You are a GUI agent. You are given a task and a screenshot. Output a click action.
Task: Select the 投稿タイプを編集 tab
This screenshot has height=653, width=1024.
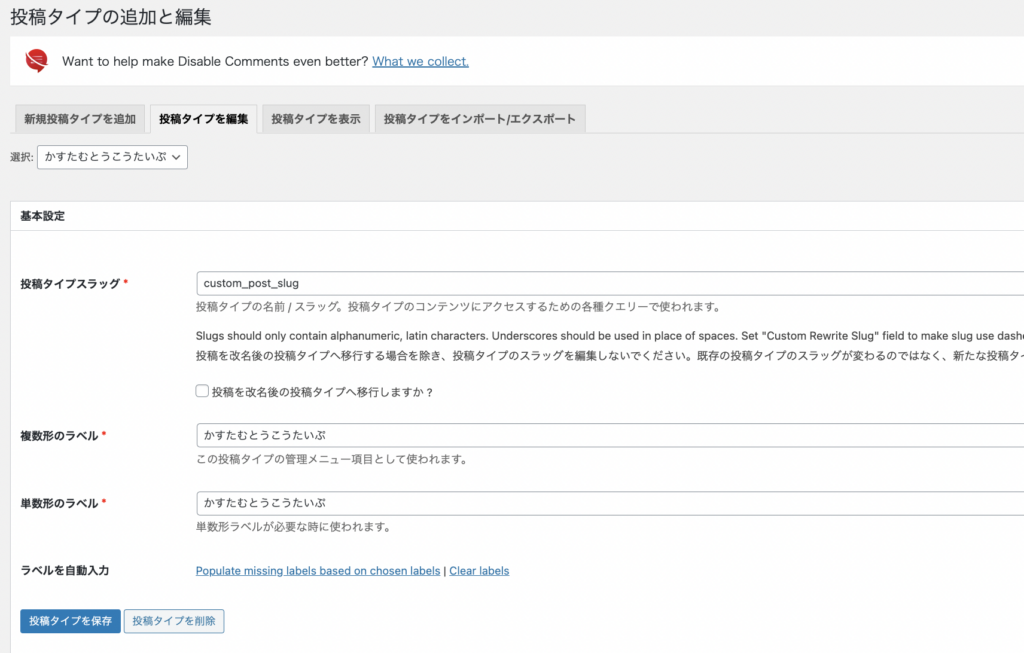[203, 119]
